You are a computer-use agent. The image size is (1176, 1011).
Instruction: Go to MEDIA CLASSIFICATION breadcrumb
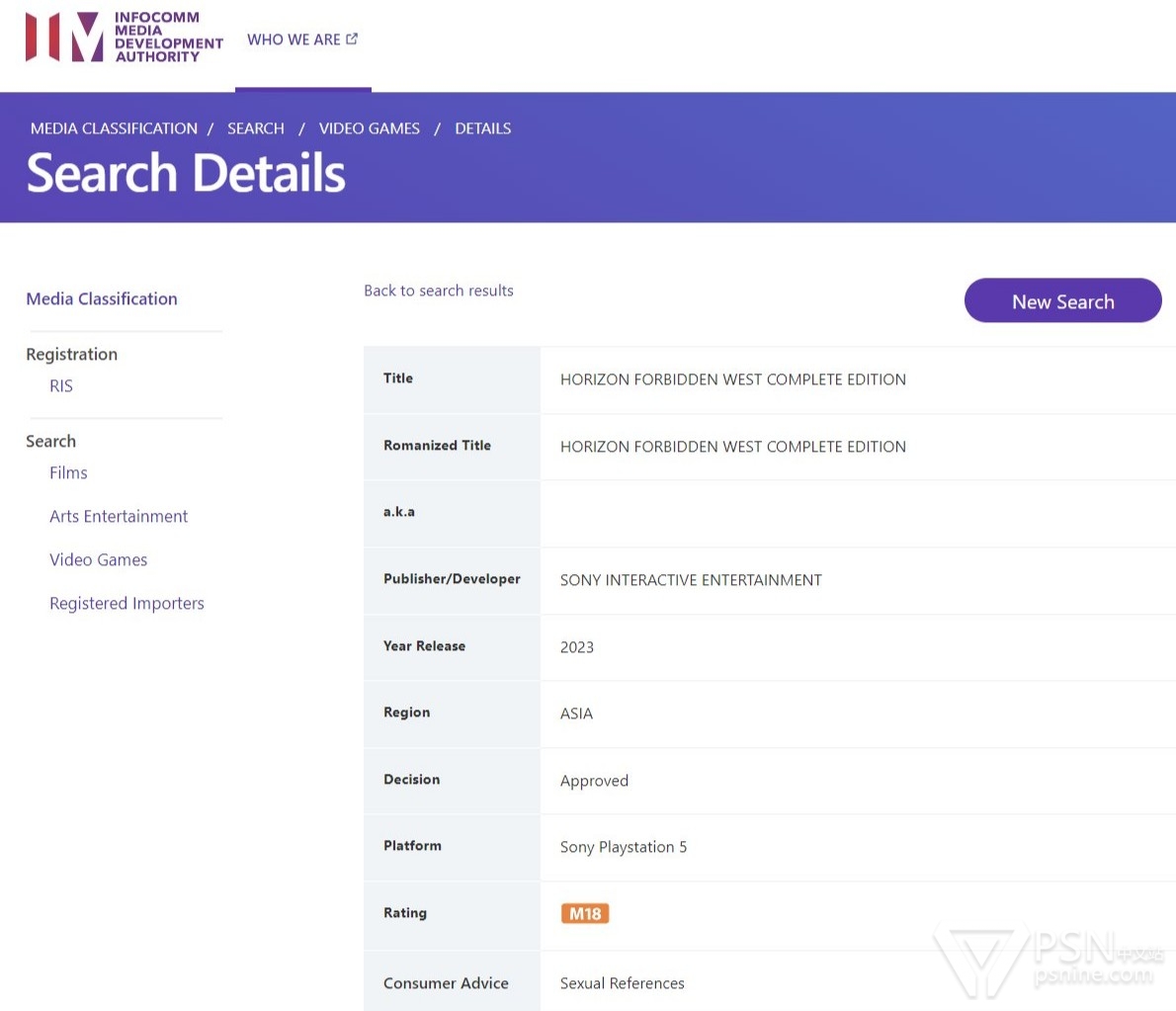click(114, 128)
